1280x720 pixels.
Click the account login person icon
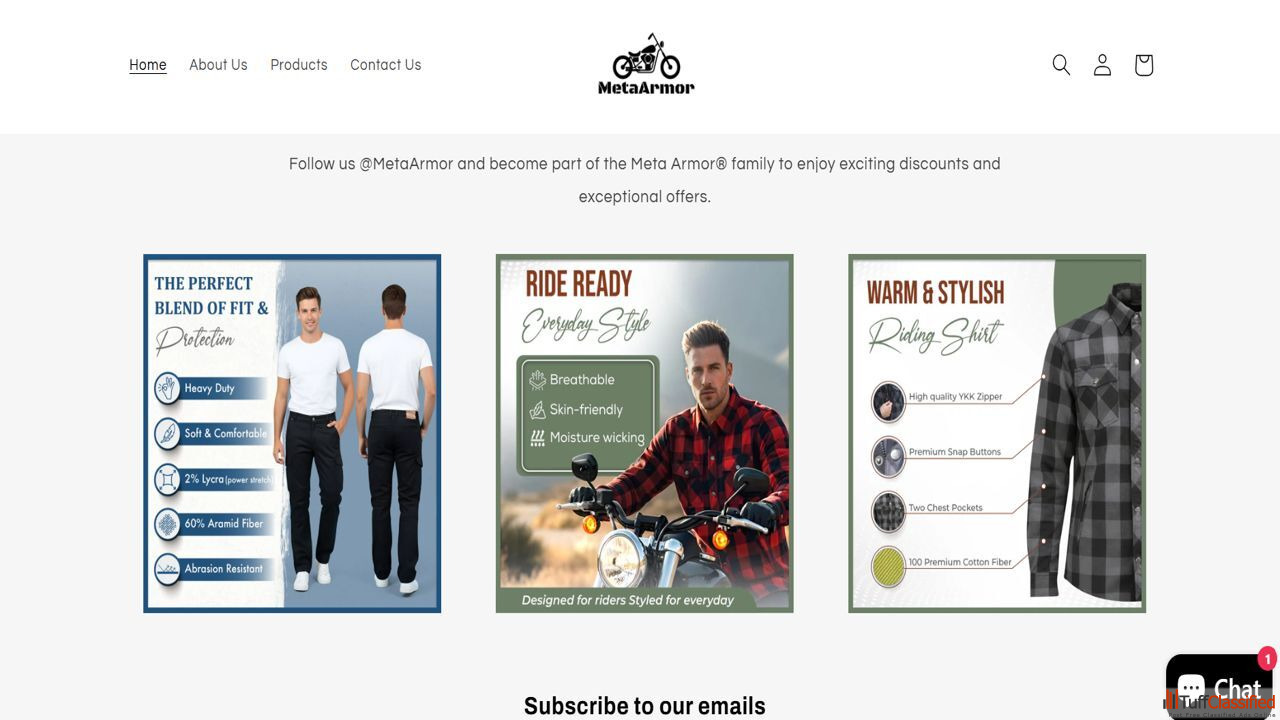point(1102,65)
